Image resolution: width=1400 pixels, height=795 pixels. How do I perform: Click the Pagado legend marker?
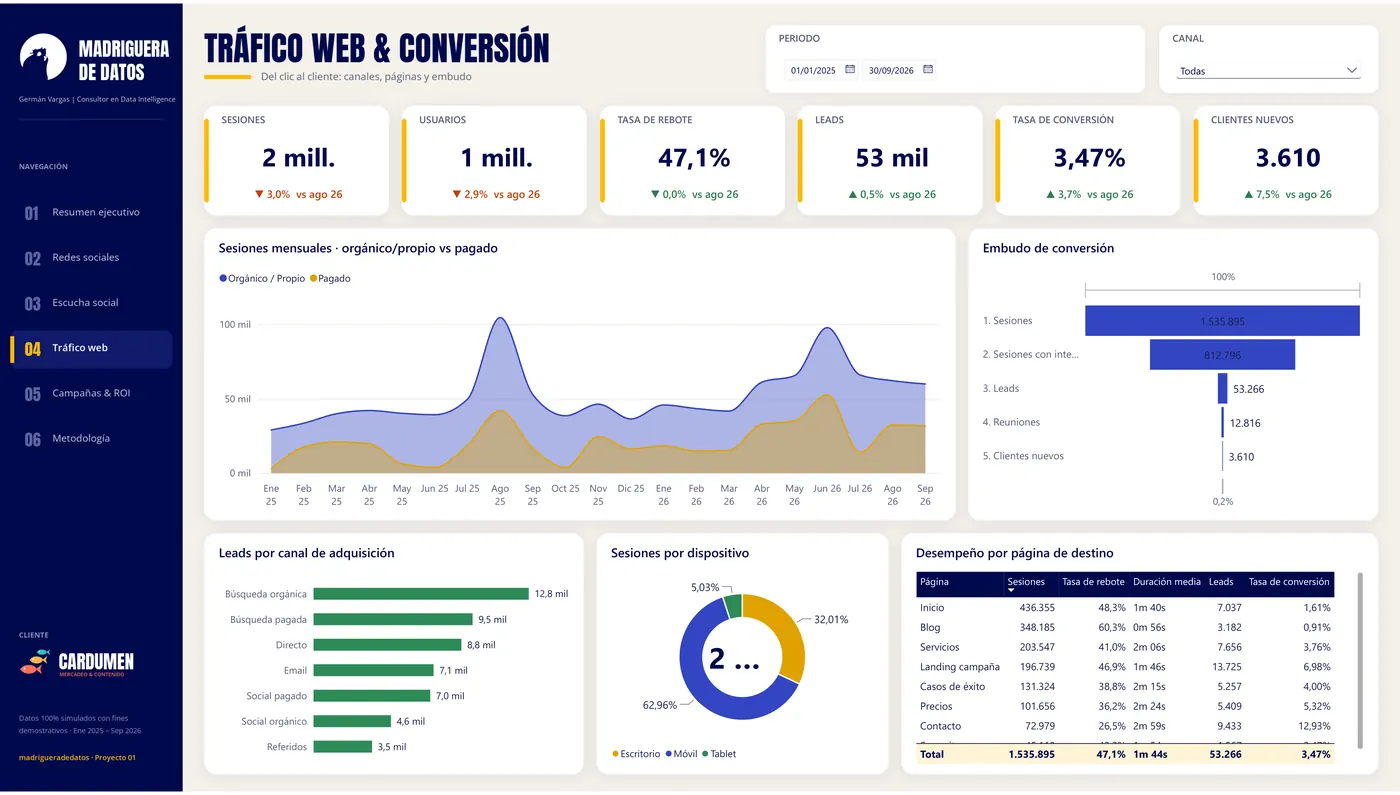tap(313, 279)
